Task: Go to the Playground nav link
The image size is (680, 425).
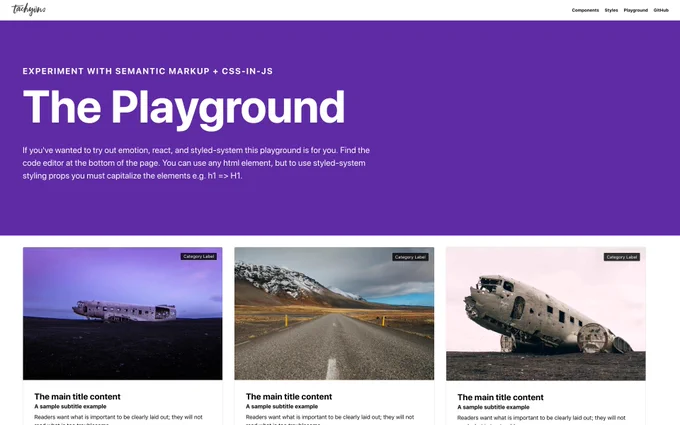Action: pyautogui.click(x=635, y=10)
